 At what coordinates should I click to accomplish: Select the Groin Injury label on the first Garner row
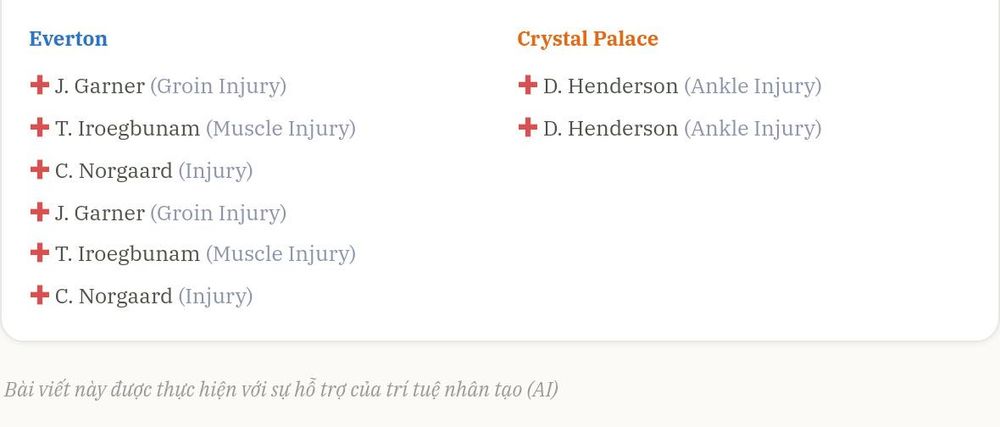click(218, 86)
